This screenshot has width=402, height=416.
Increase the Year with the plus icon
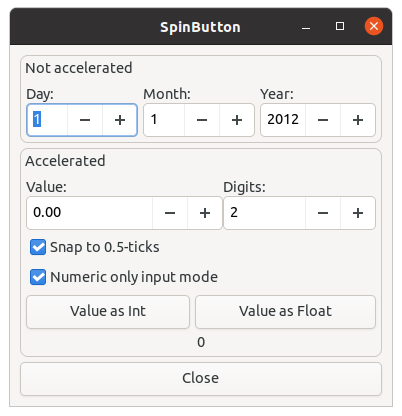358,120
